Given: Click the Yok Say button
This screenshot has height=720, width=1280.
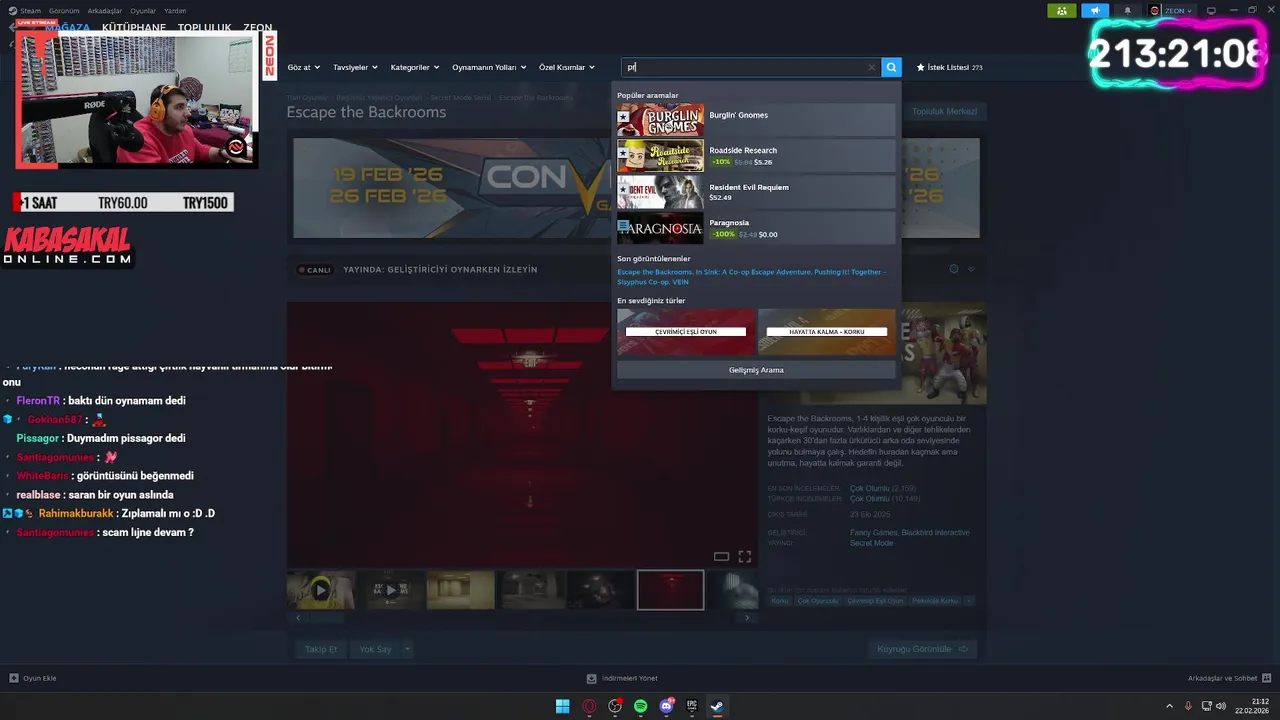Looking at the screenshot, I should pyautogui.click(x=375, y=649).
